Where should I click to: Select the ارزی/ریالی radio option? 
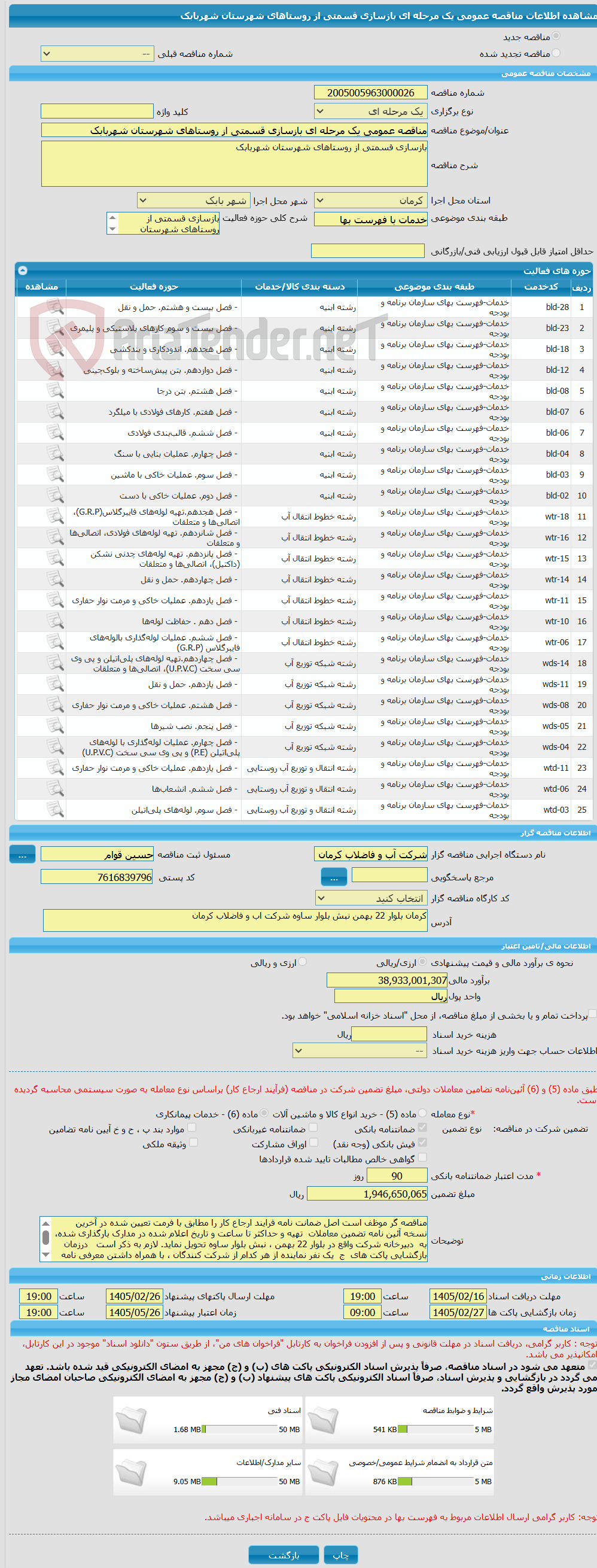[422, 962]
